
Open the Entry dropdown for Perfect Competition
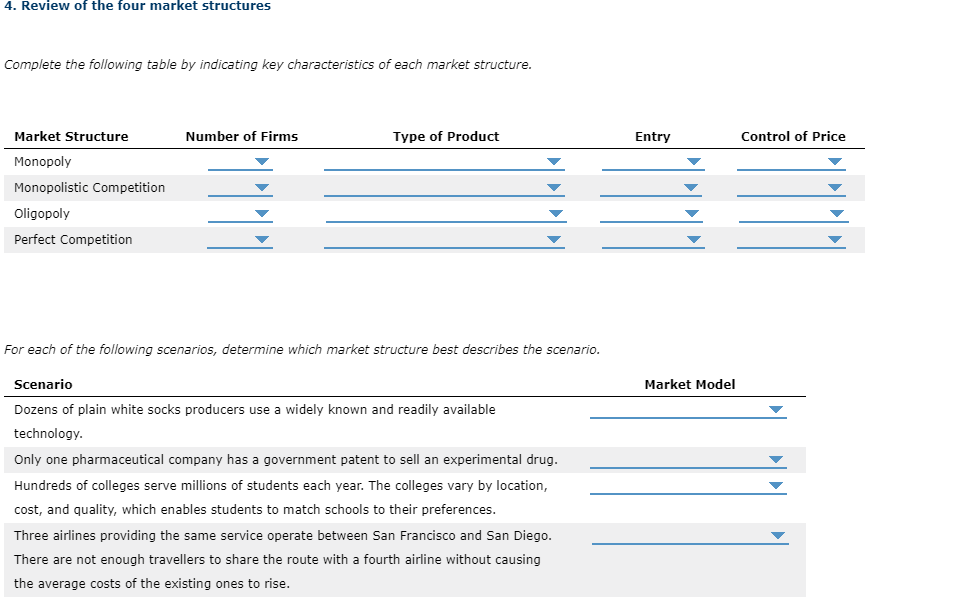tap(693, 239)
